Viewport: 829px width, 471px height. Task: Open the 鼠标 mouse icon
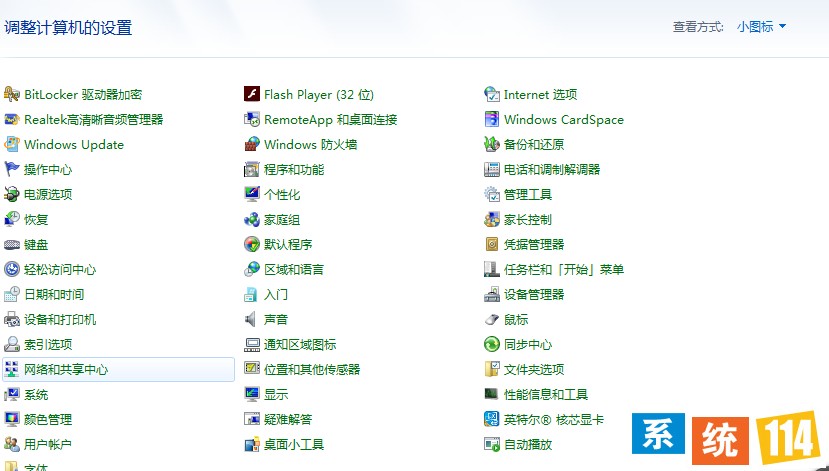(x=492, y=319)
